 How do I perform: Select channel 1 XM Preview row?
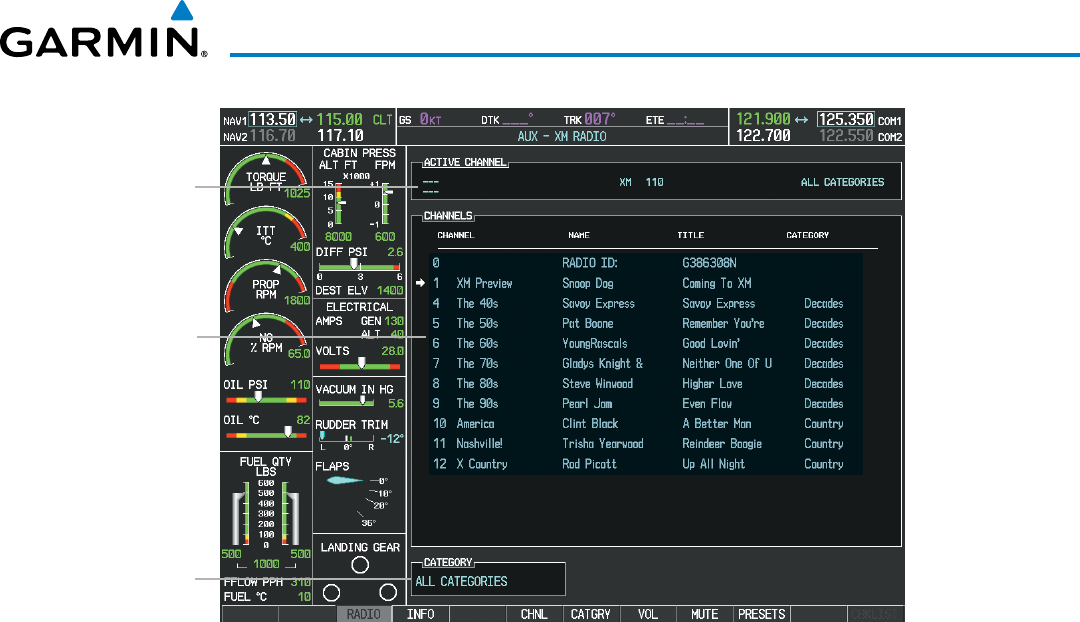coord(645,283)
